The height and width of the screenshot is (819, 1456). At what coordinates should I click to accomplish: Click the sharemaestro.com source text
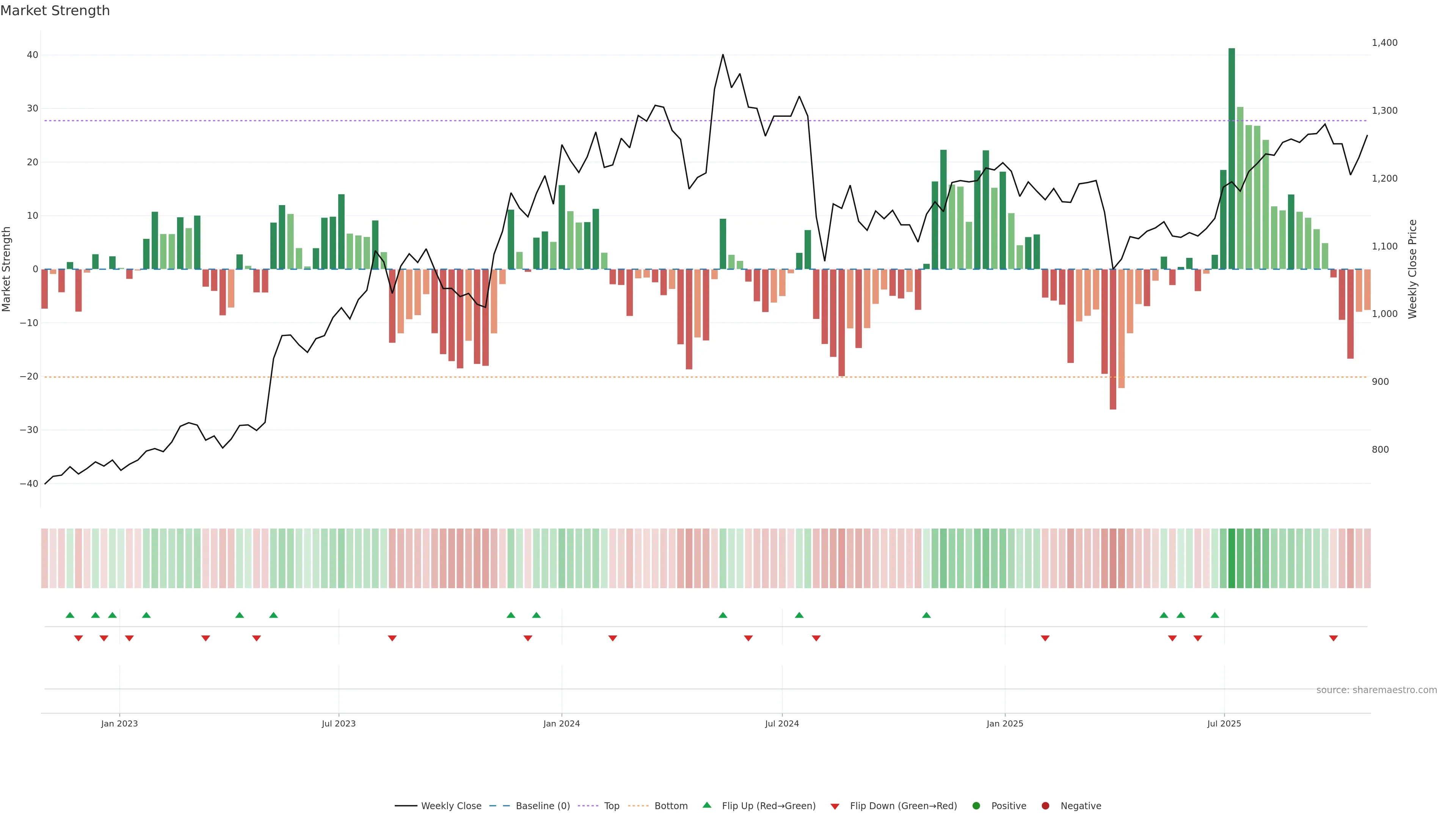point(1376,690)
